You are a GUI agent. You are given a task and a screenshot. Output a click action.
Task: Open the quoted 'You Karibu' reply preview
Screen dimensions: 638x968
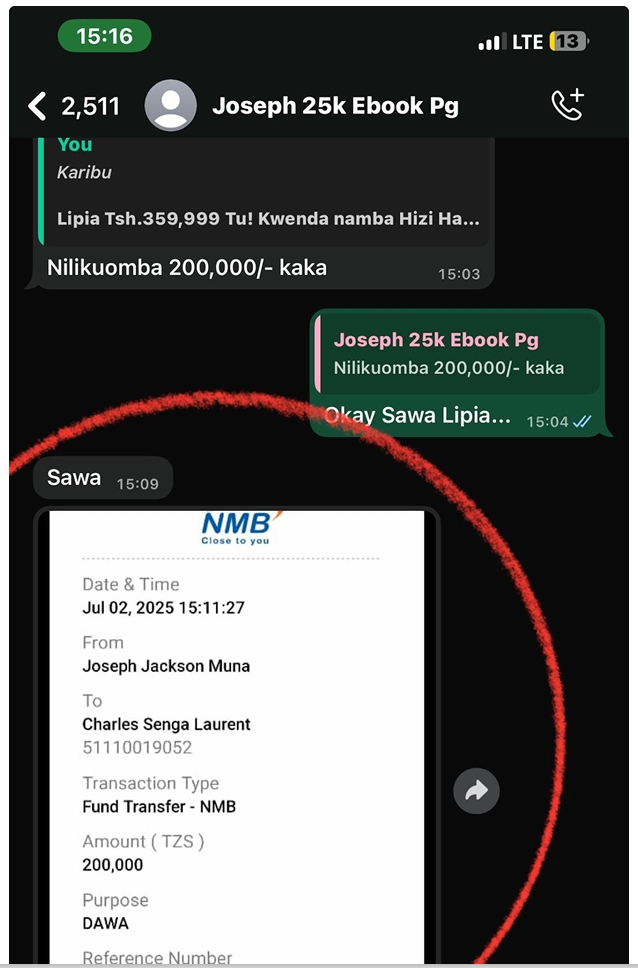click(264, 192)
